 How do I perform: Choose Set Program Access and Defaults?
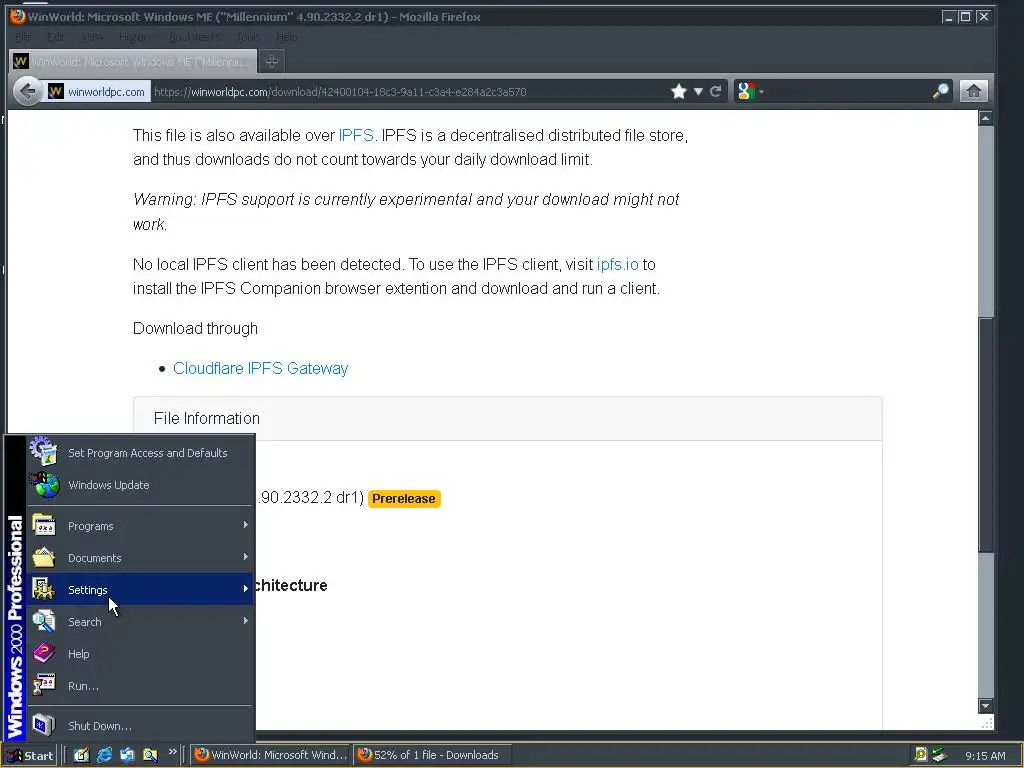139,453
